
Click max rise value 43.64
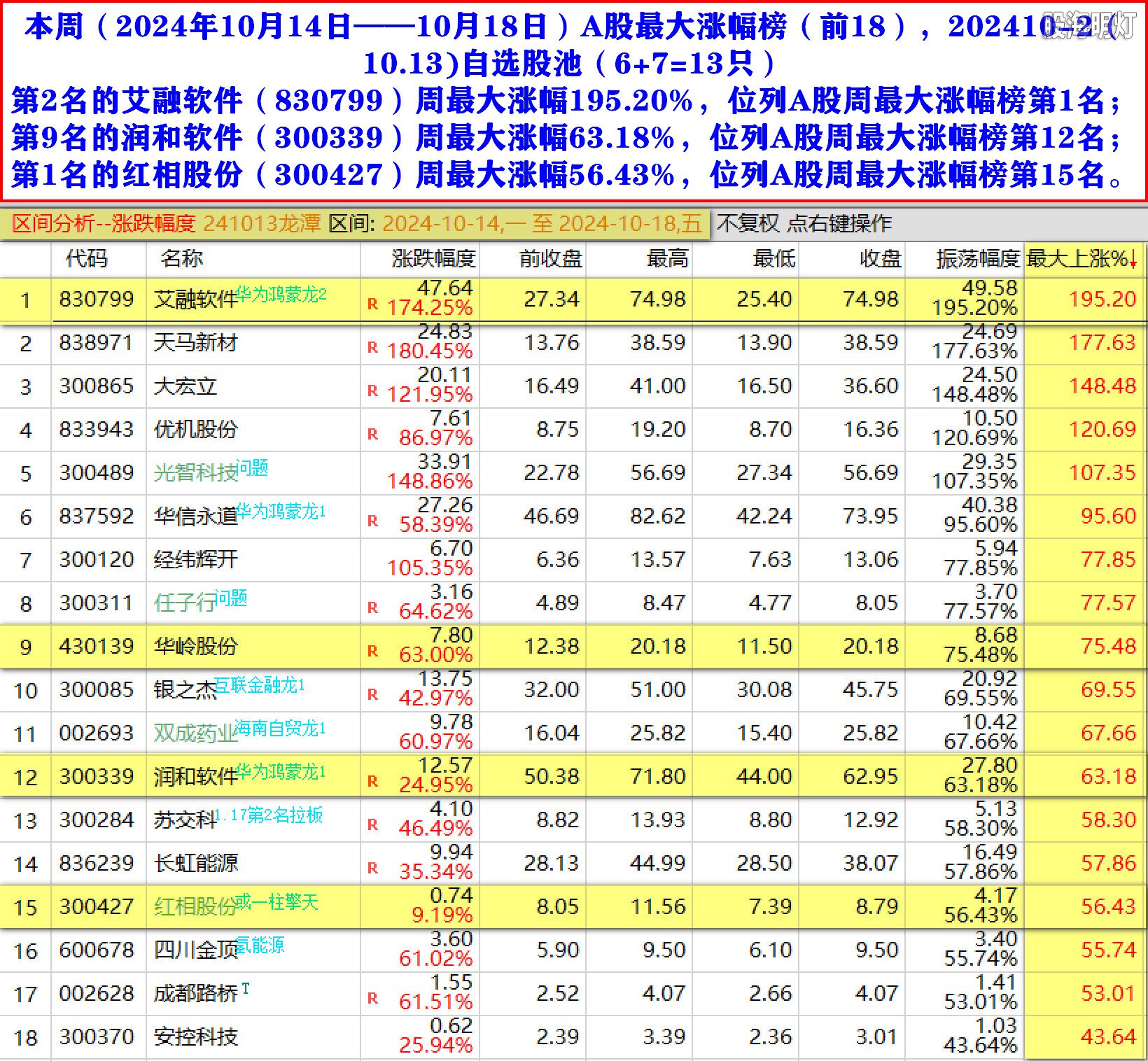coord(1109,1037)
